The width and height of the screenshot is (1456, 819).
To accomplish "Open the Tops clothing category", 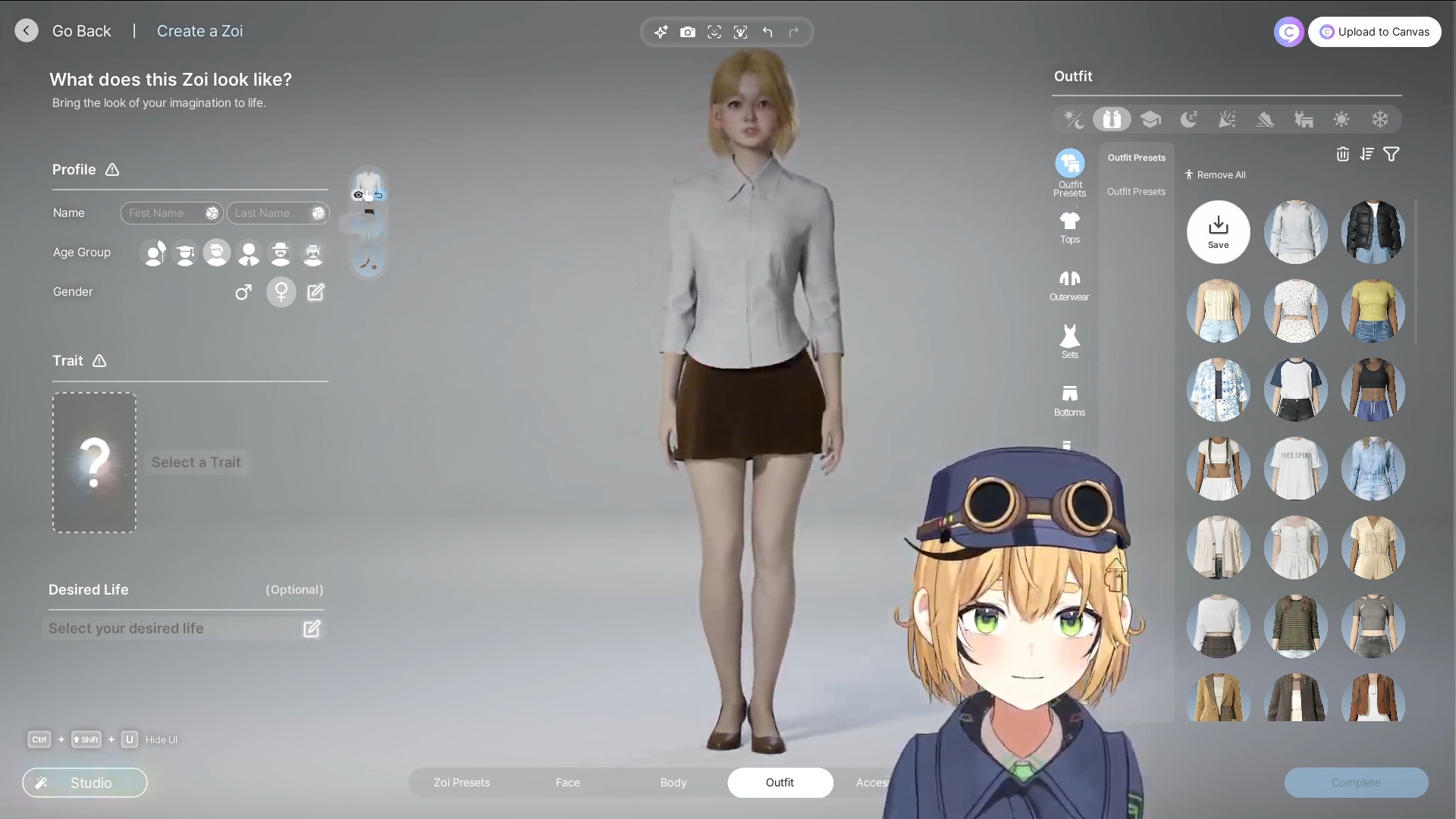I will point(1069,227).
